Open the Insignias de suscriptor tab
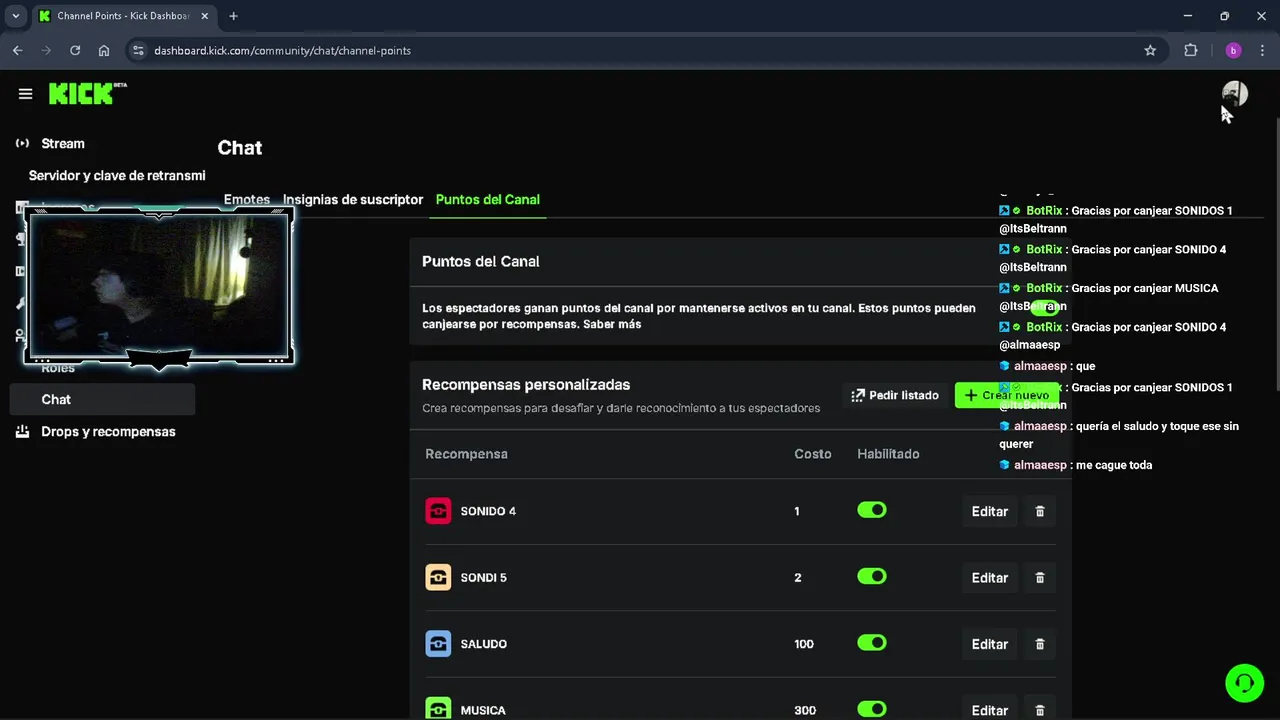1280x720 pixels. pos(353,199)
